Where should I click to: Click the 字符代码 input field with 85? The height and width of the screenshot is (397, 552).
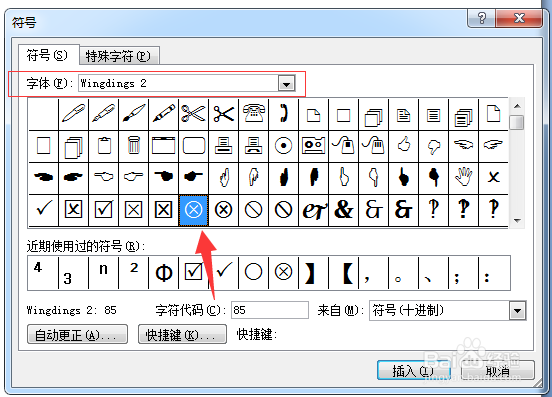tap(270, 310)
